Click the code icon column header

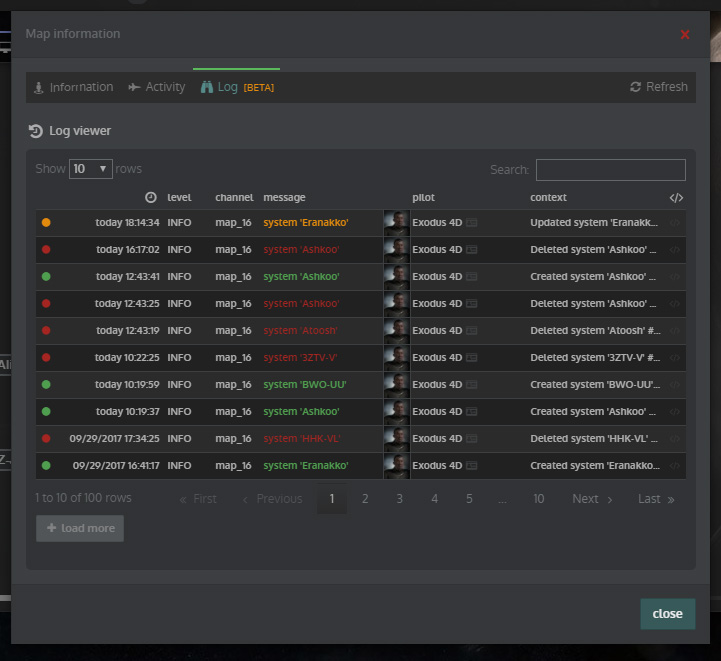click(676, 198)
